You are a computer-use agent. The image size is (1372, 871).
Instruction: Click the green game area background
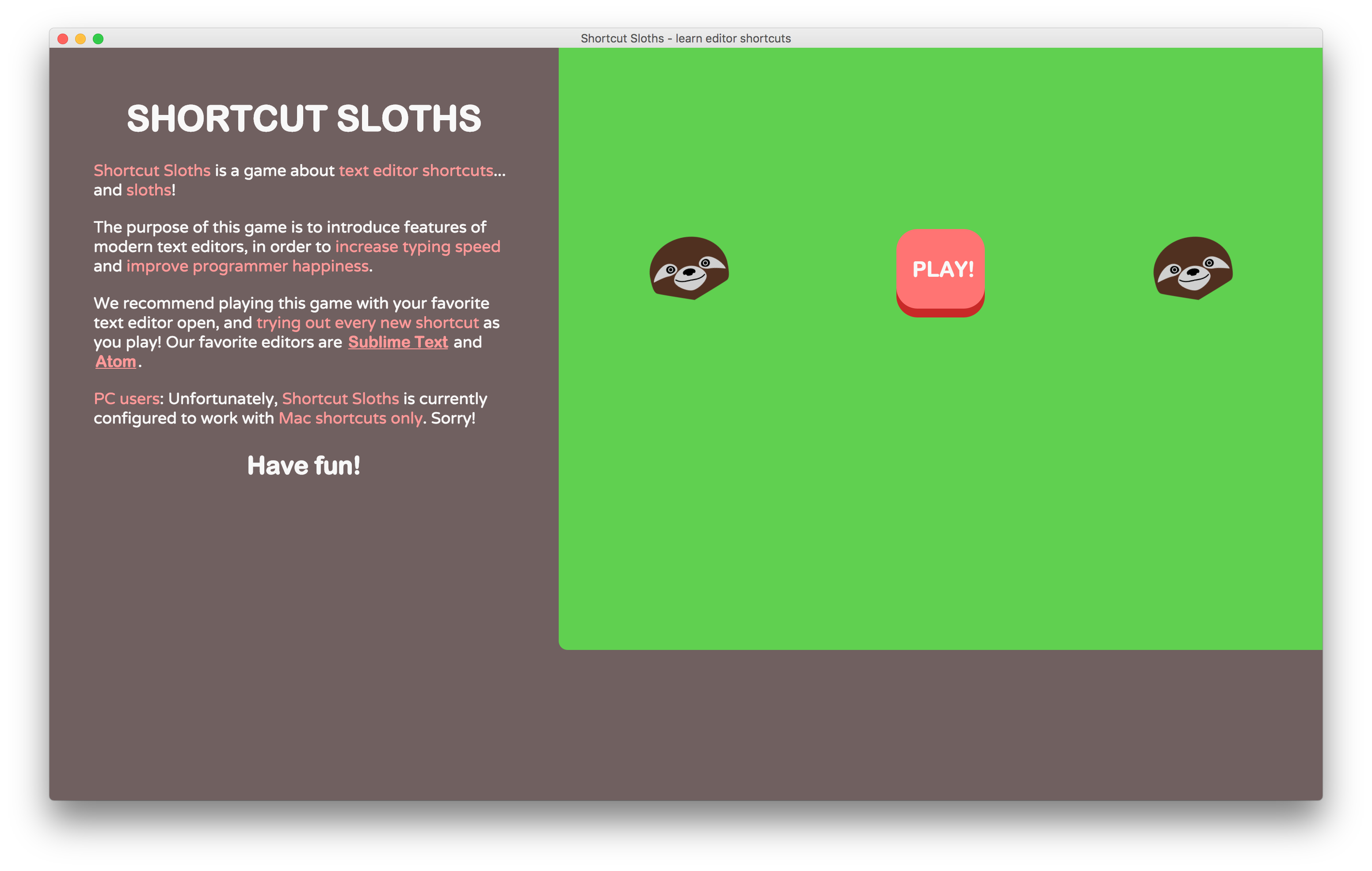[940, 485]
